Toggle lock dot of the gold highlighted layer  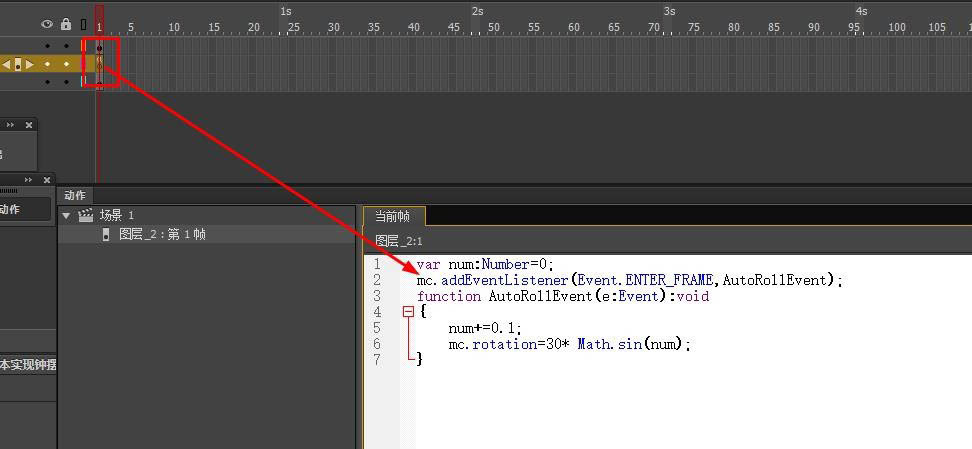coord(66,64)
